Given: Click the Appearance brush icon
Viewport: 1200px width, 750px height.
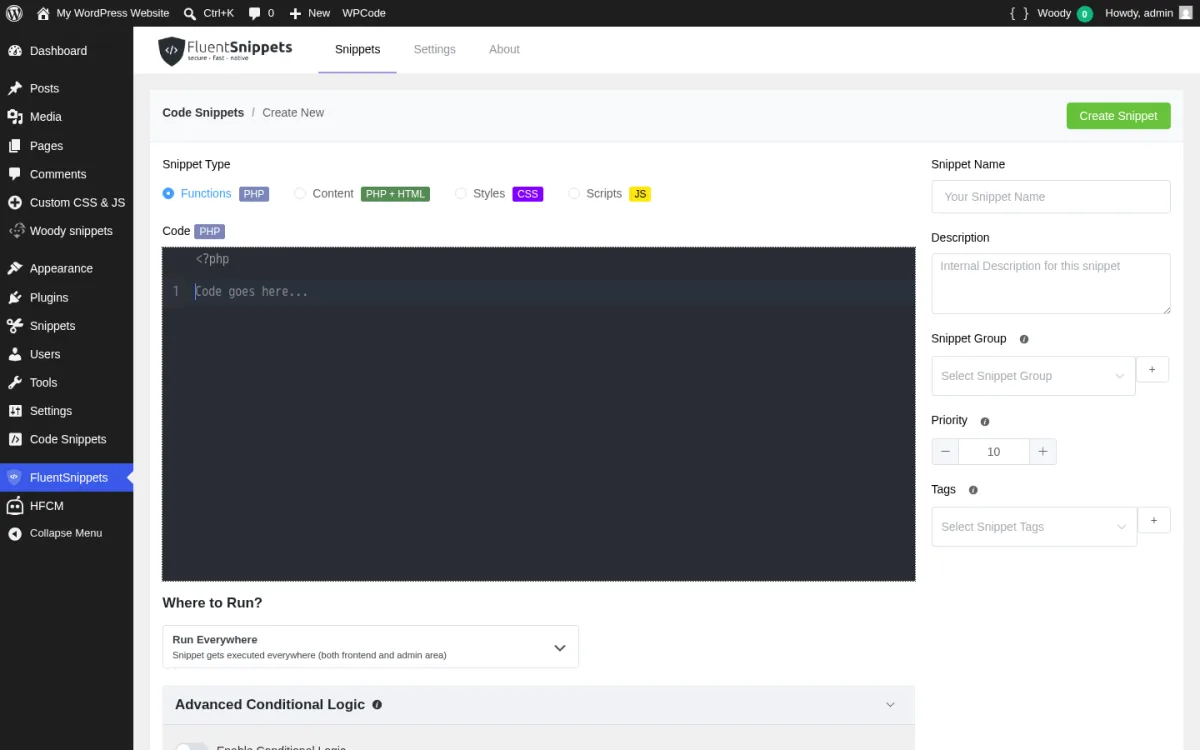Looking at the screenshot, I should [x=15, y=268].
